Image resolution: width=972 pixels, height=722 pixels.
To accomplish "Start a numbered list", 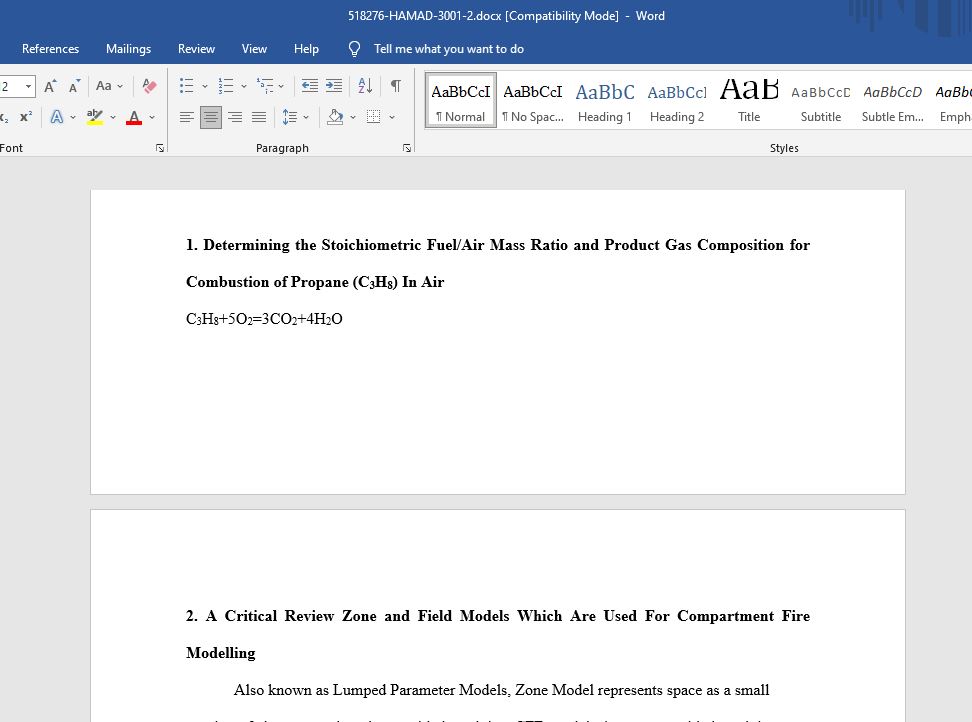I will click(x=226, y=86).
